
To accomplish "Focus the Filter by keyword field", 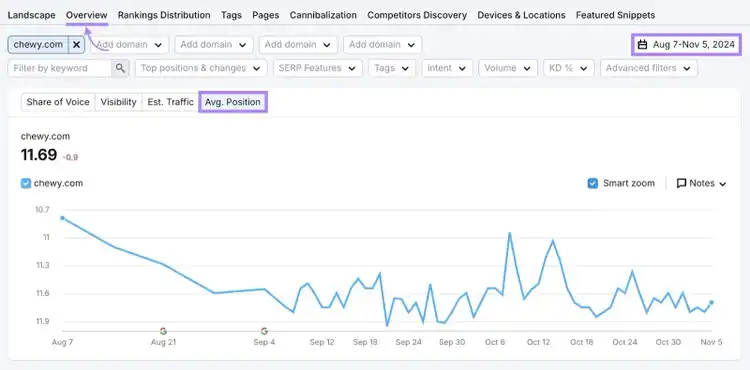I will (x=60, y=68).
